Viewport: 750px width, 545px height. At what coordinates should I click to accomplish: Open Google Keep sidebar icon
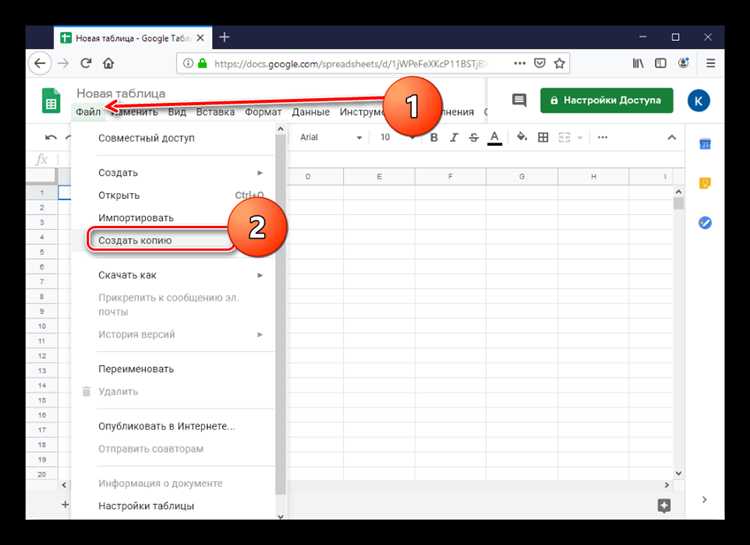click(705, 183)
